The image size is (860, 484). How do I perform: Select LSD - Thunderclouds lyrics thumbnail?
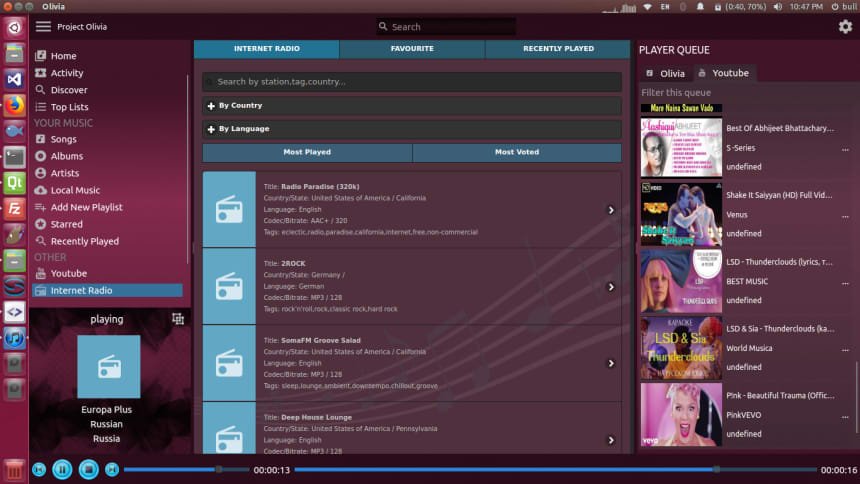click(x=681, y=281)
